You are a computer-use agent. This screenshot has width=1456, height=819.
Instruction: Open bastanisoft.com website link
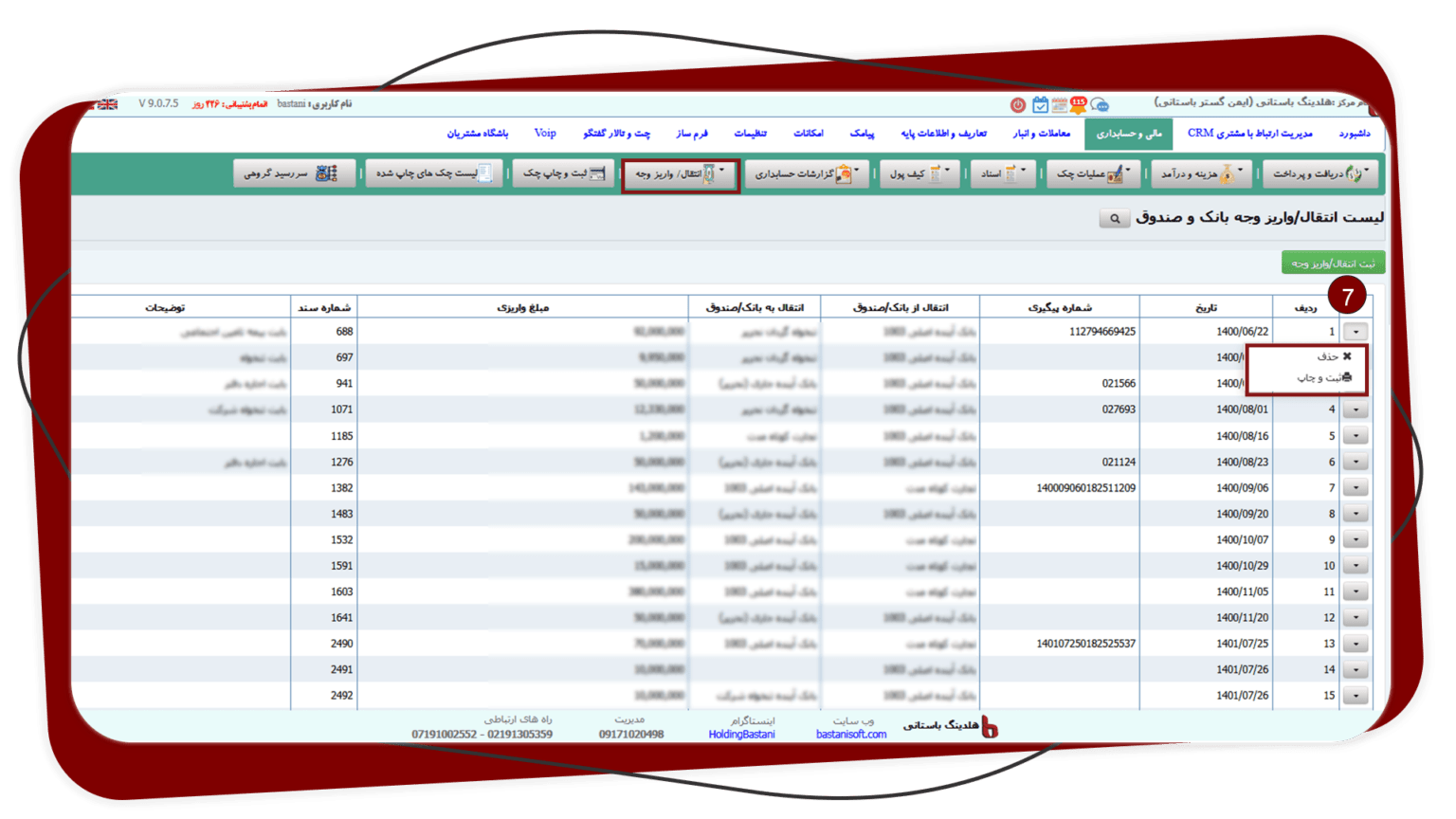(x=851, y=735)
